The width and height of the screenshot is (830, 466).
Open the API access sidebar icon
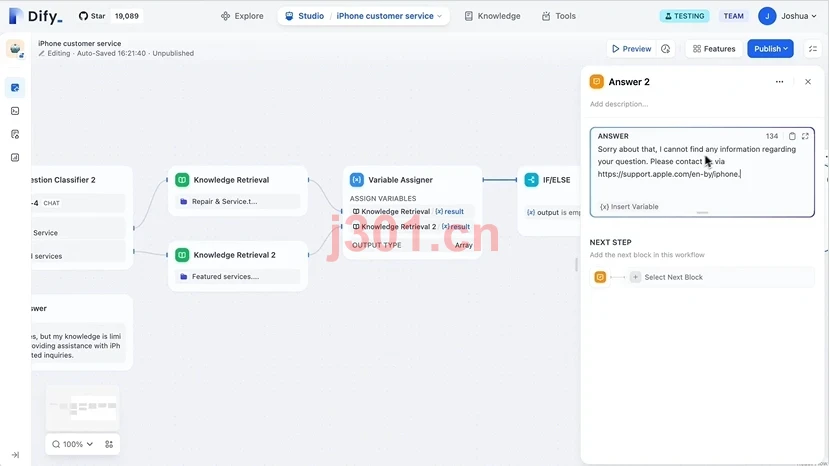coord(15,111)
